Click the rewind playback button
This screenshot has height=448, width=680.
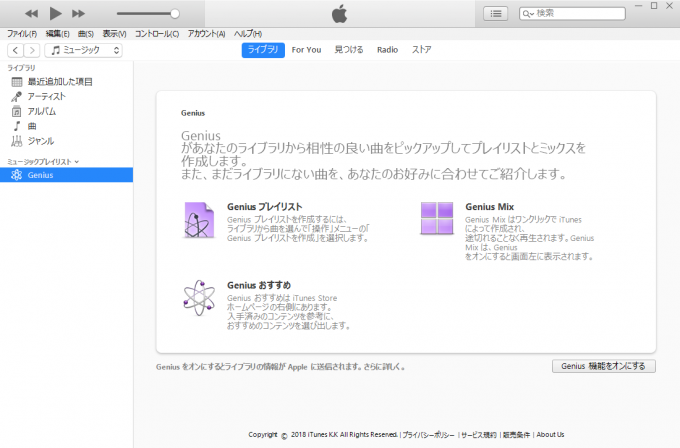(x=31, y=13)
